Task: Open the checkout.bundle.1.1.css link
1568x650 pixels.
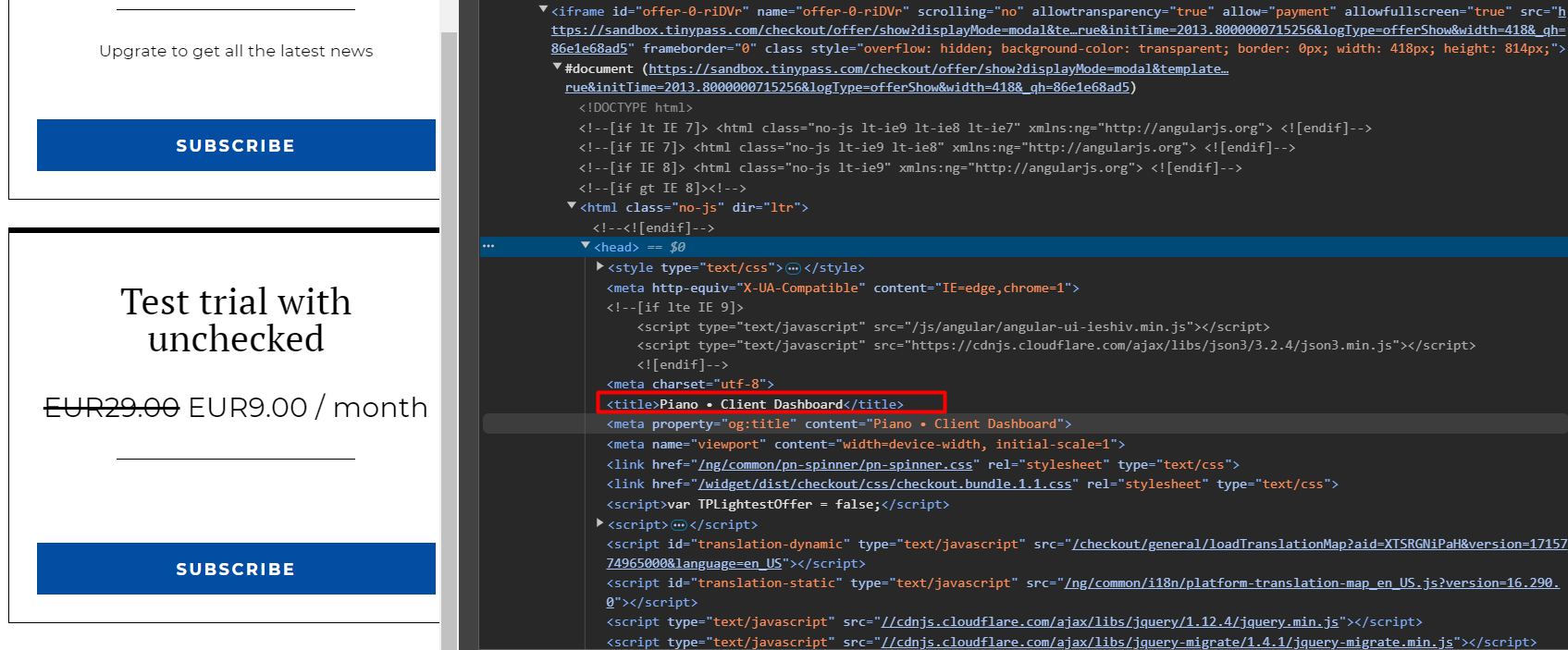Action: point(884,484)
